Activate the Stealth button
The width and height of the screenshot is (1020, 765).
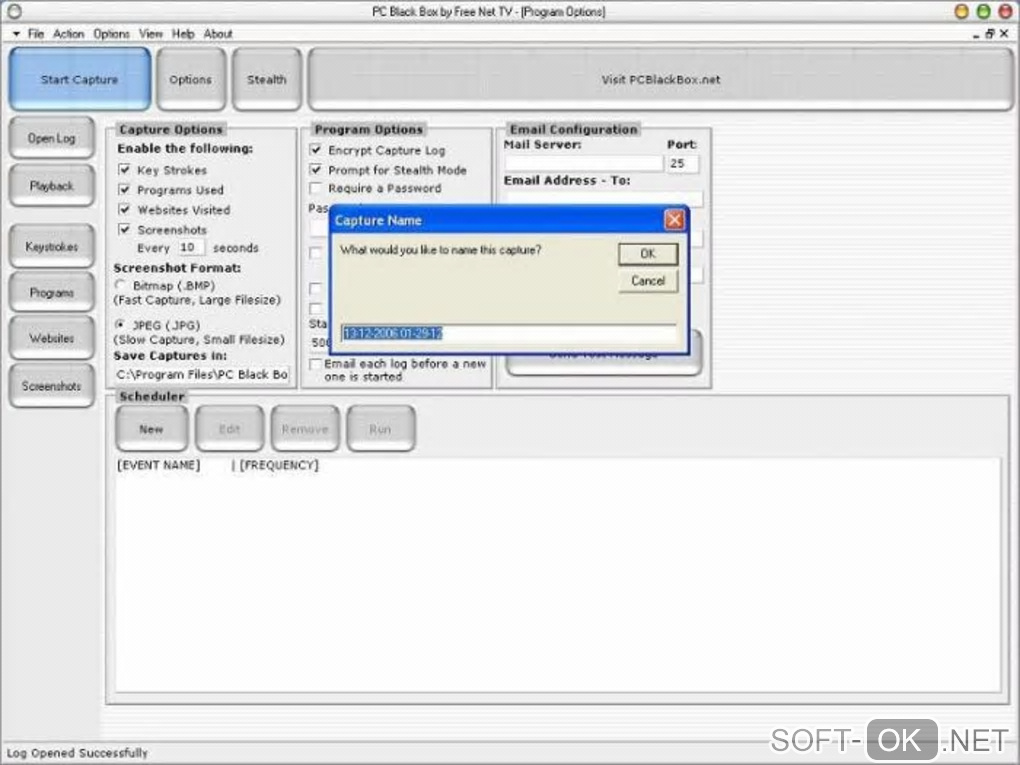tap(267, 79)
